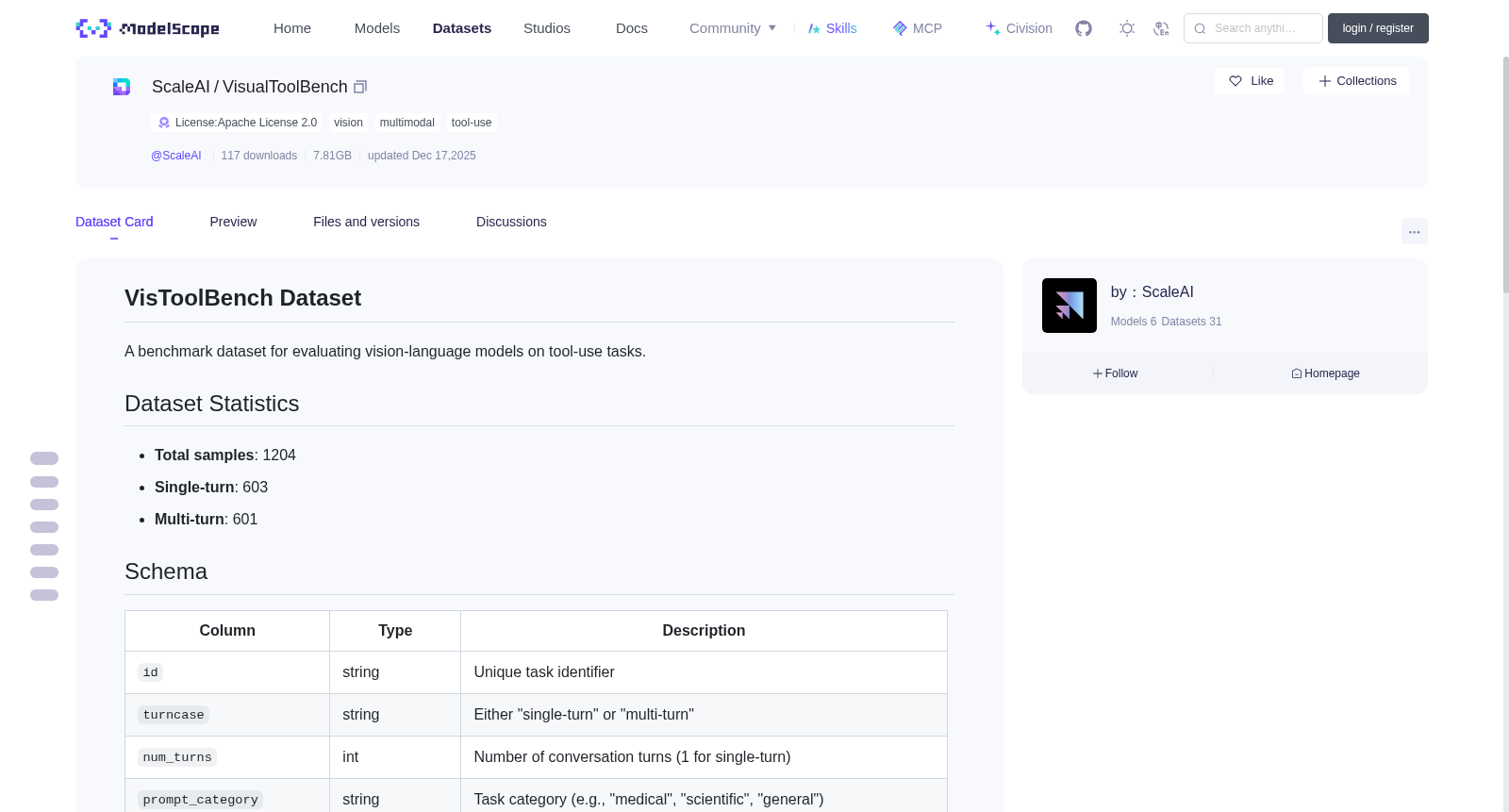1509x812 pixels.
Task: Click the 7.81GB dataset size
Action: point(332,156)
